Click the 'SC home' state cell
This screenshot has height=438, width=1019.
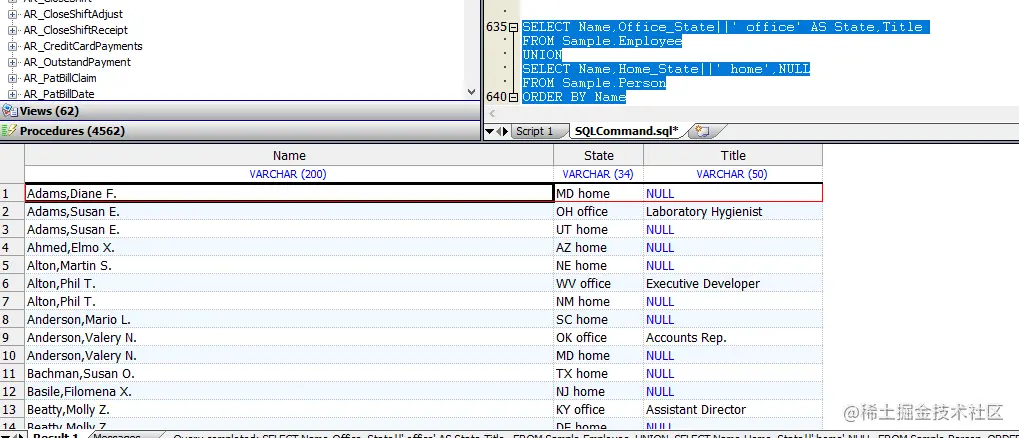click(599, 320)
